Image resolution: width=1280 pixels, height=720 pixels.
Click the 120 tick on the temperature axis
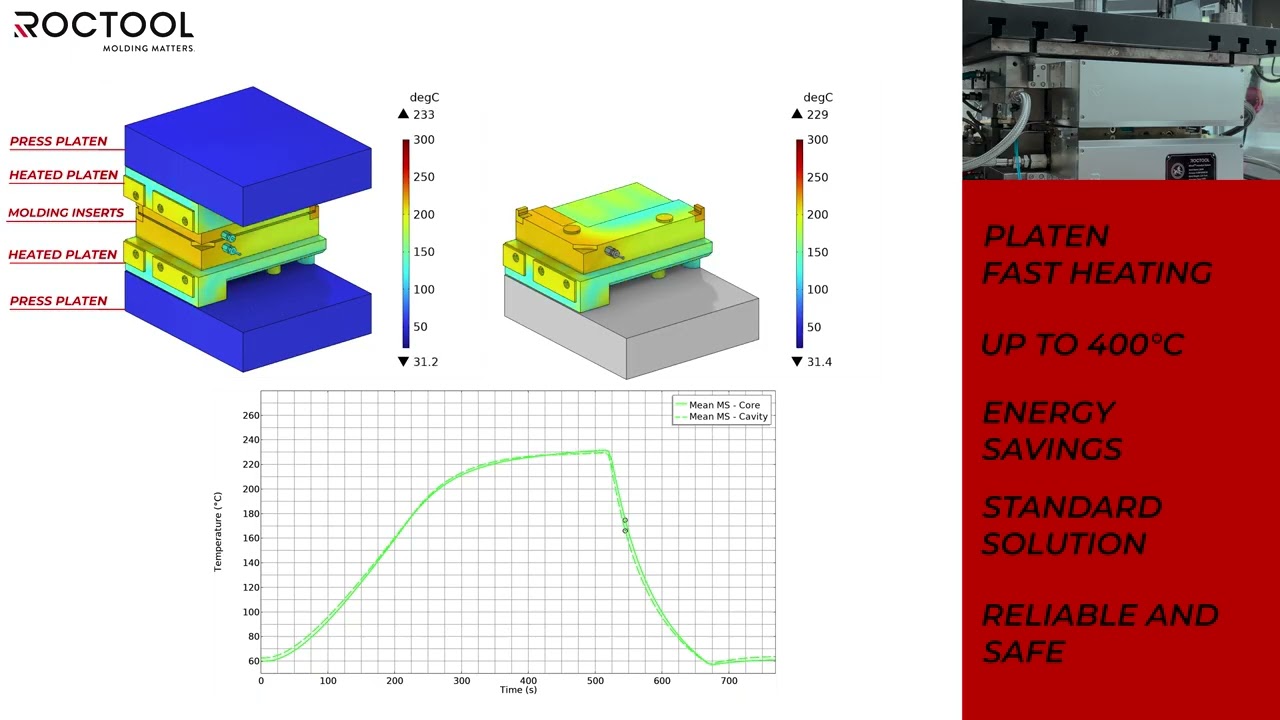251,588
